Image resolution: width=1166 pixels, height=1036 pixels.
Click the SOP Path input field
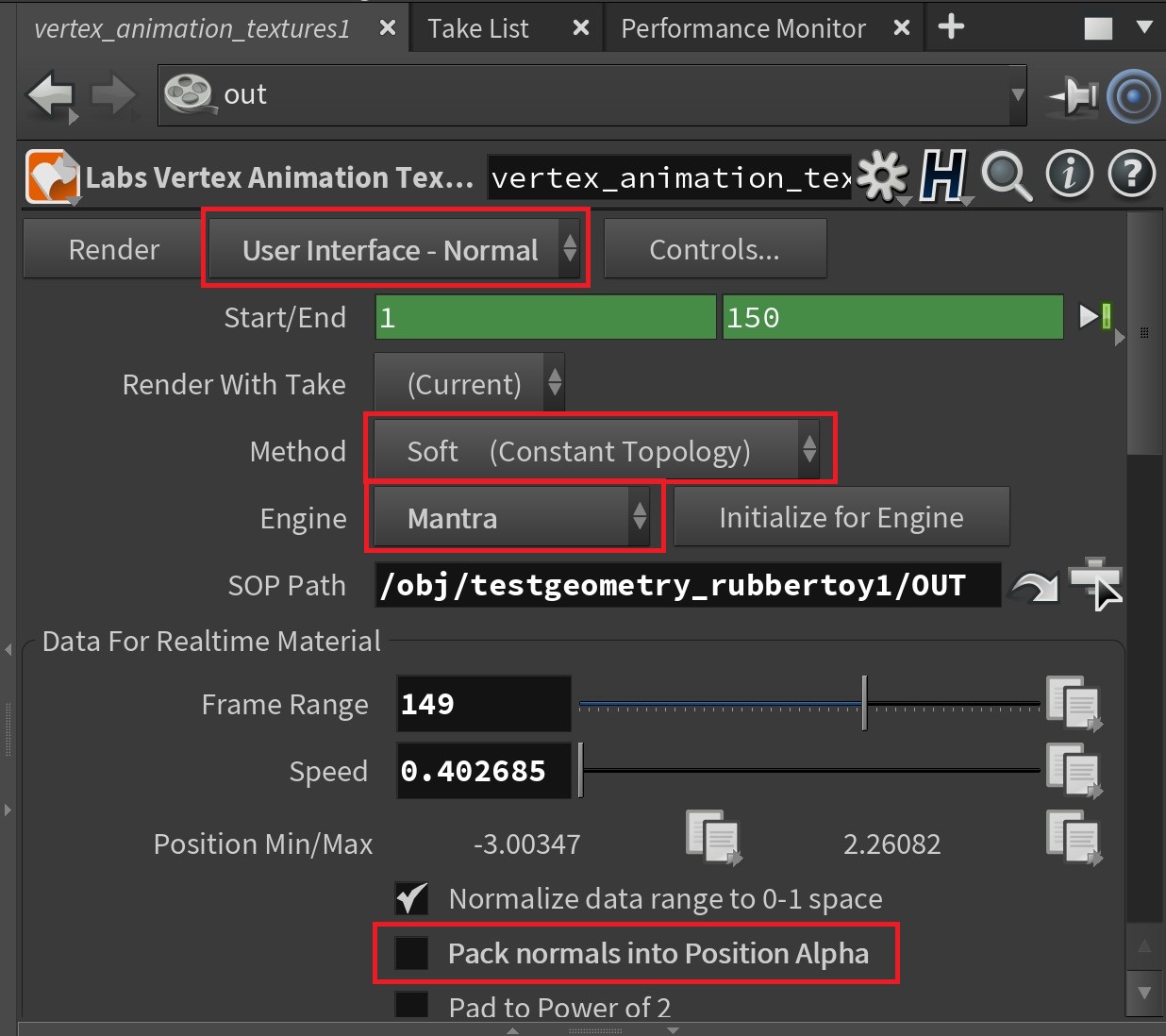pyautogui.click(x=688, y=585)
